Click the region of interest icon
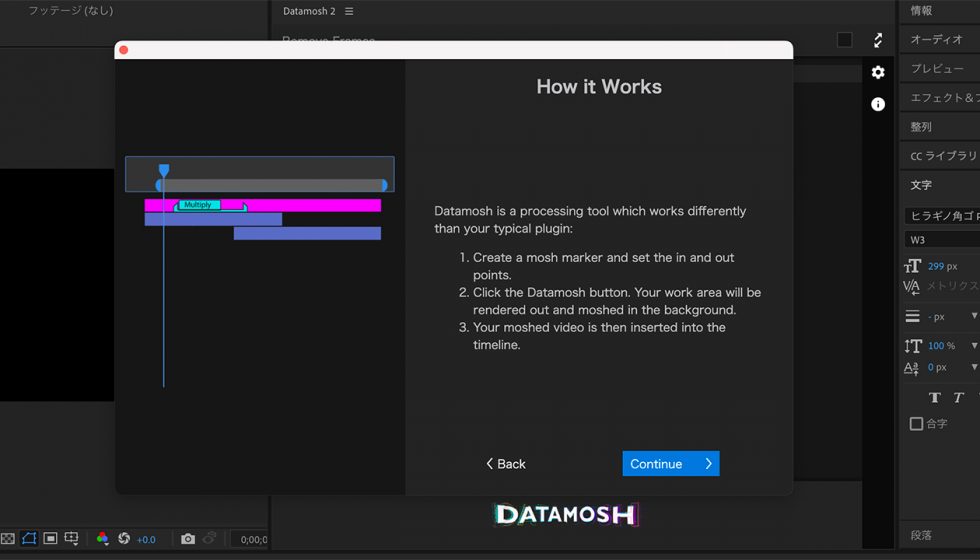Image resolution: width=980 pixels, height=560 pixels. pos(51,538)
